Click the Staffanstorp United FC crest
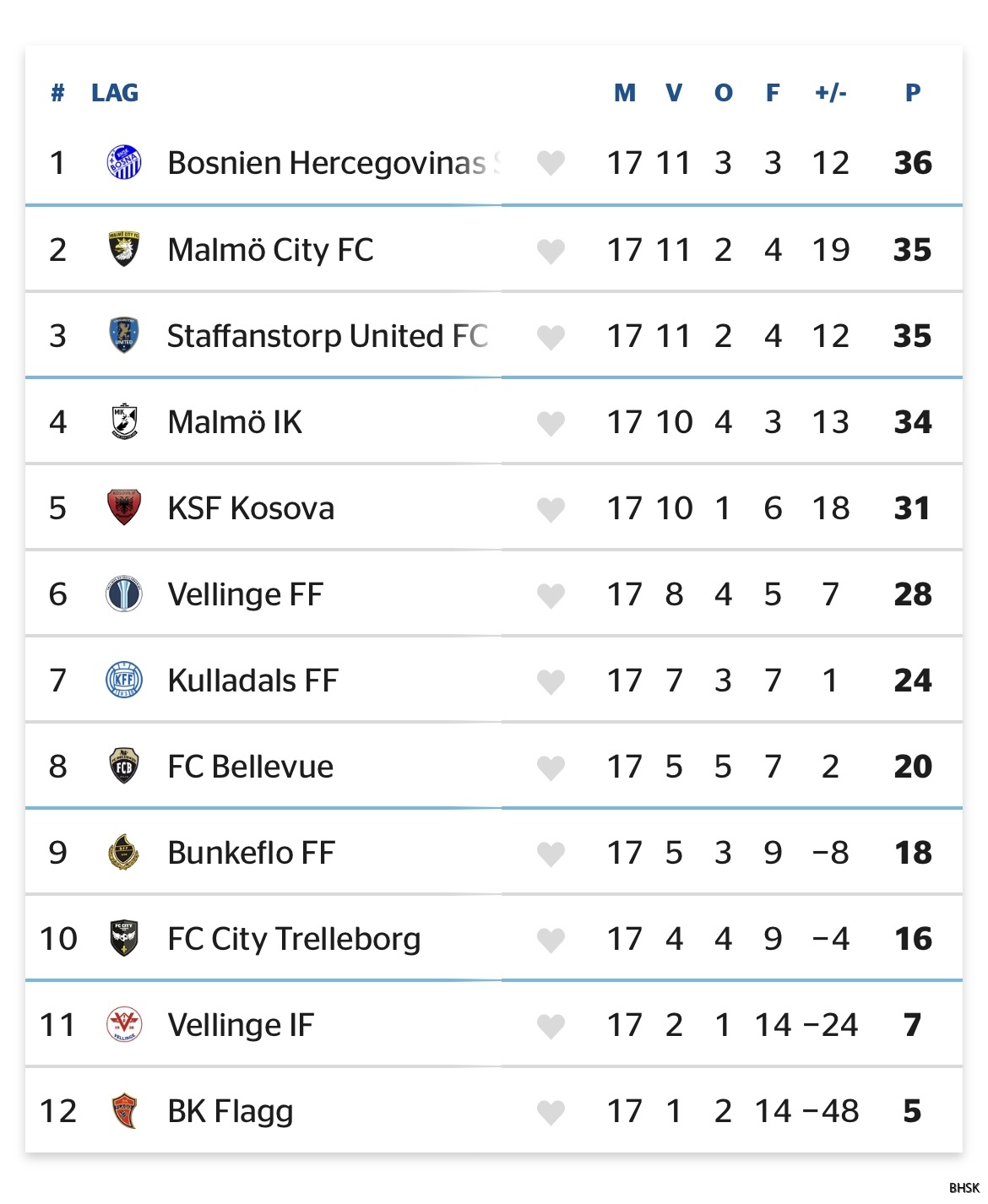This screenshot has height=1204, width=988. (x=124, y=335)
